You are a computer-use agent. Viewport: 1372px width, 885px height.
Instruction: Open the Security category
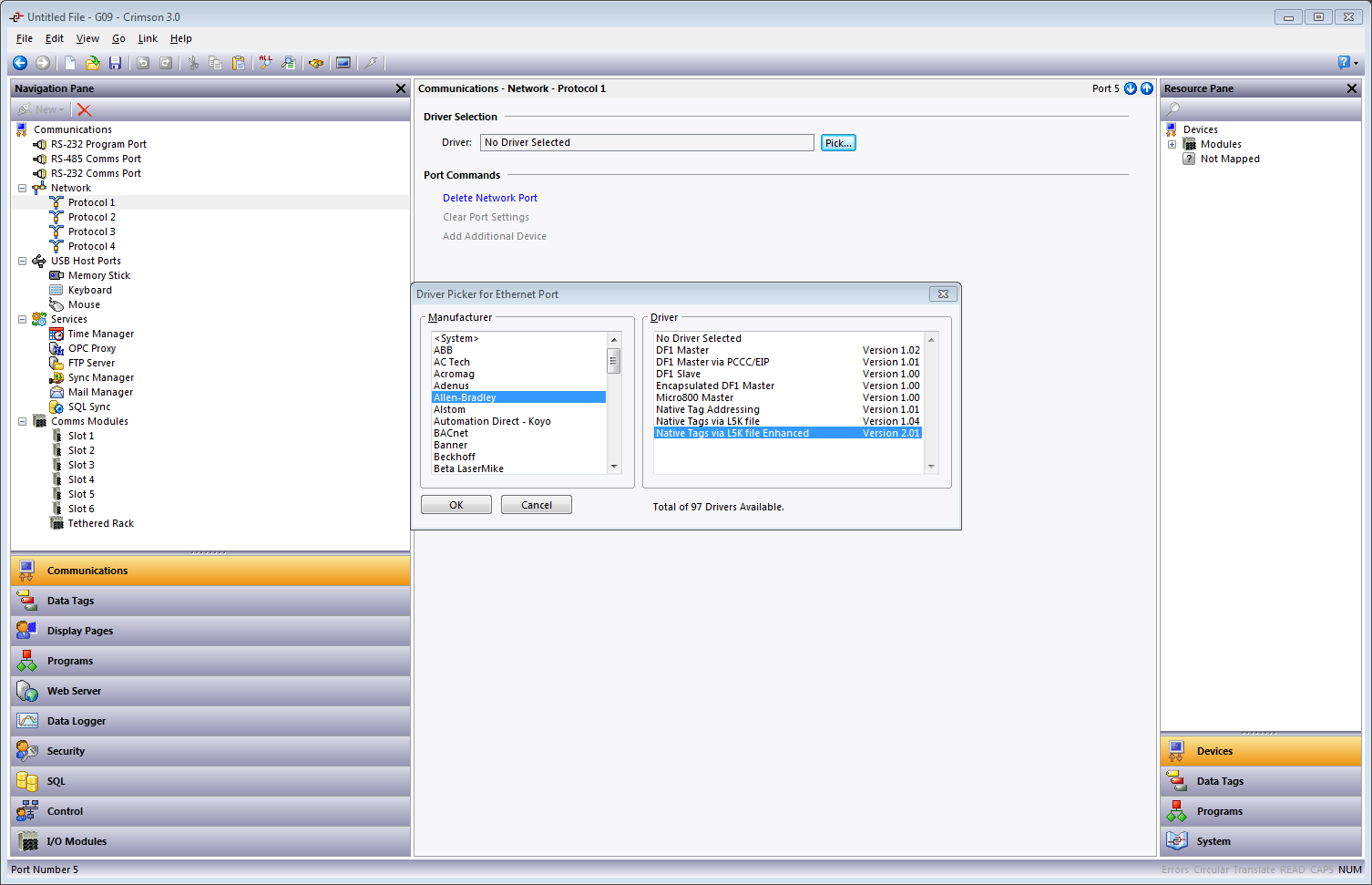(x=210, y=751)
